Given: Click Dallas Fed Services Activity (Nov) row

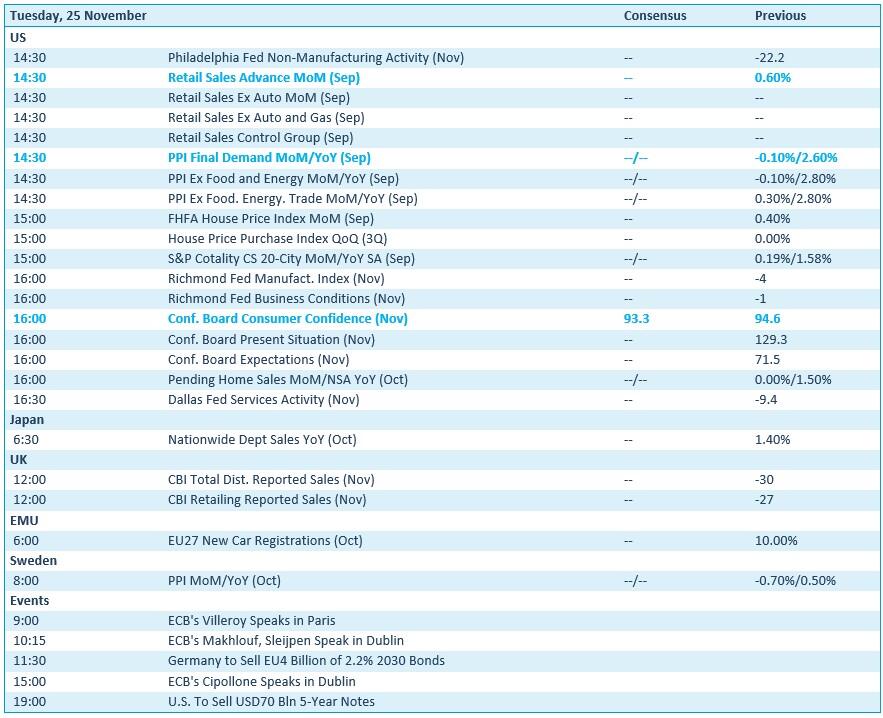Looking at the screenshot, I should point(263,400).
